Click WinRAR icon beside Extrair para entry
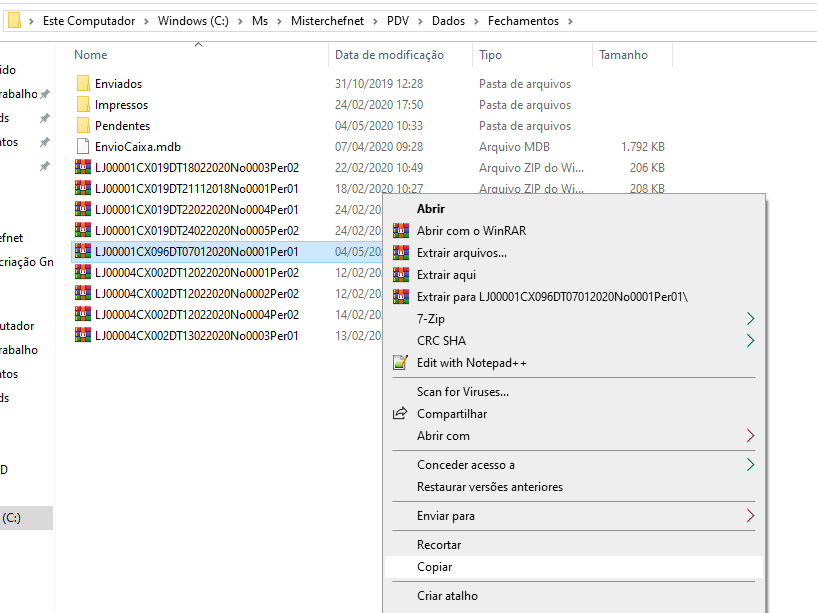Screen dimensions: 817x613 coord(401,297)
